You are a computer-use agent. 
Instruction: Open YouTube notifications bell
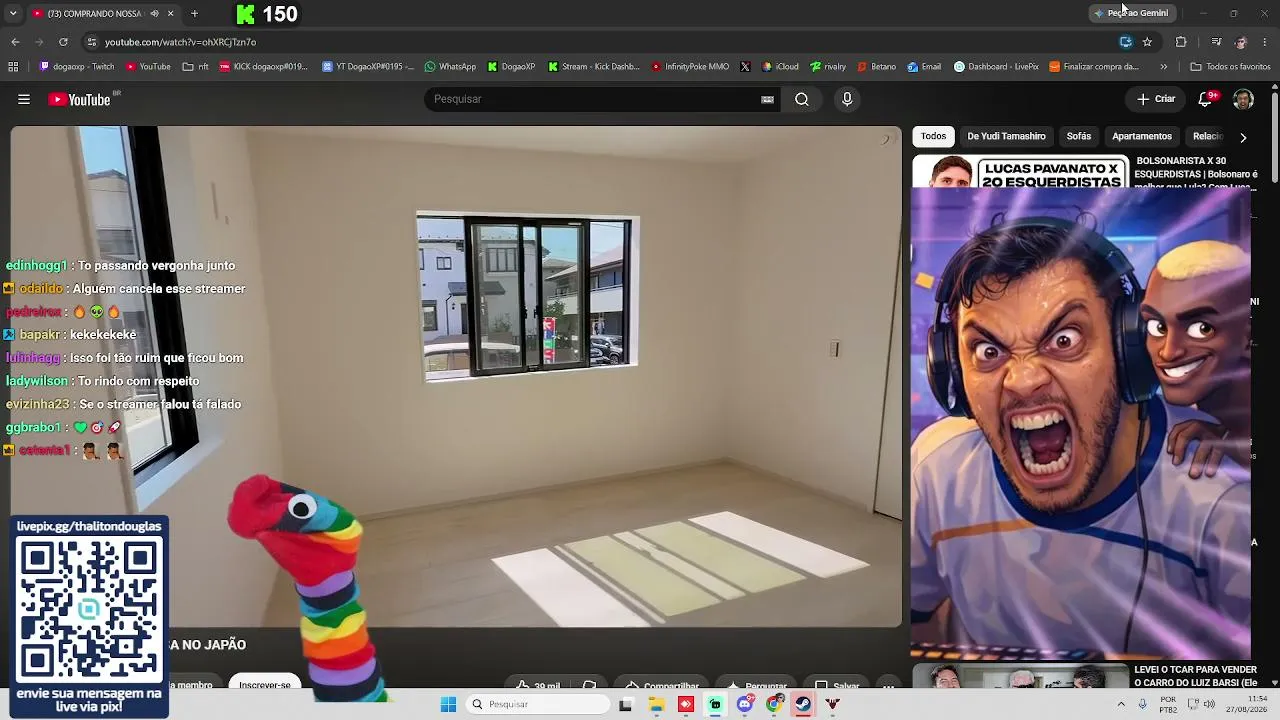click(1206, 99)
